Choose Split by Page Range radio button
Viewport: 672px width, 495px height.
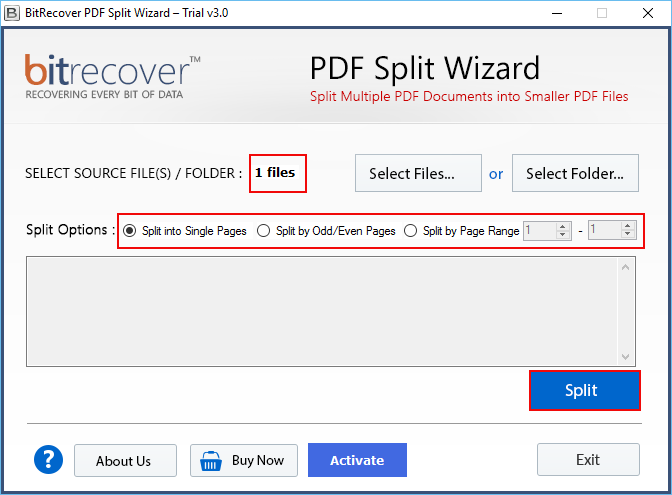410,231
